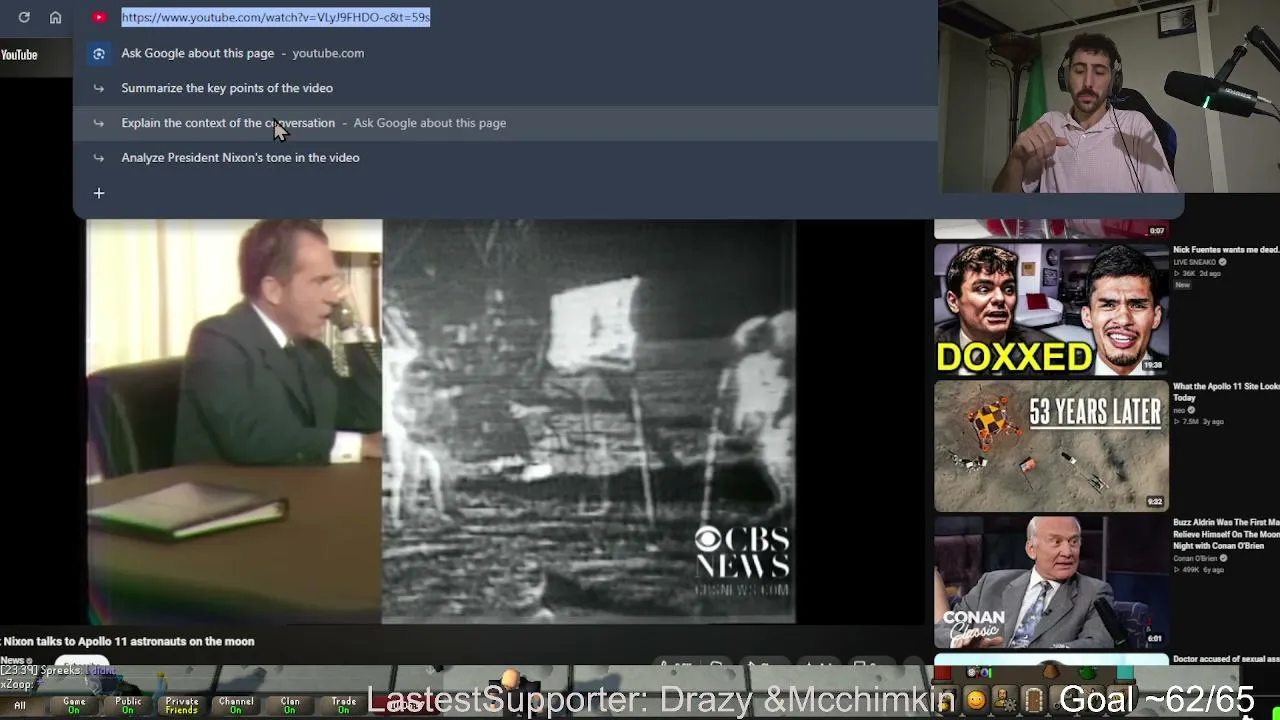Open the 53 Years Later thumbnail

[1051, 446]
